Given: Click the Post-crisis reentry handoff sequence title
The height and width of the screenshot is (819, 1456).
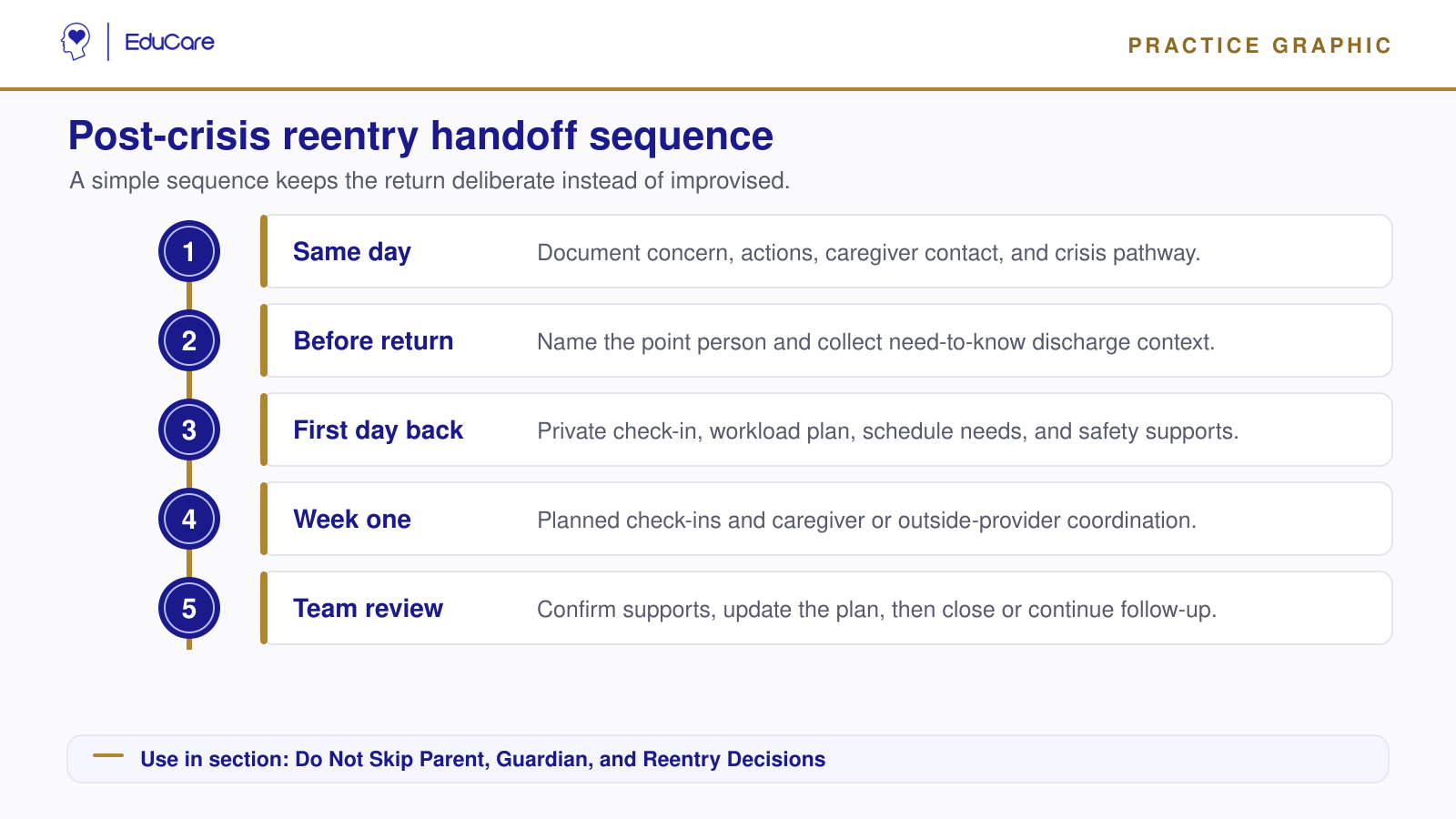Looking at the screenshot, I should coord(420,136).
